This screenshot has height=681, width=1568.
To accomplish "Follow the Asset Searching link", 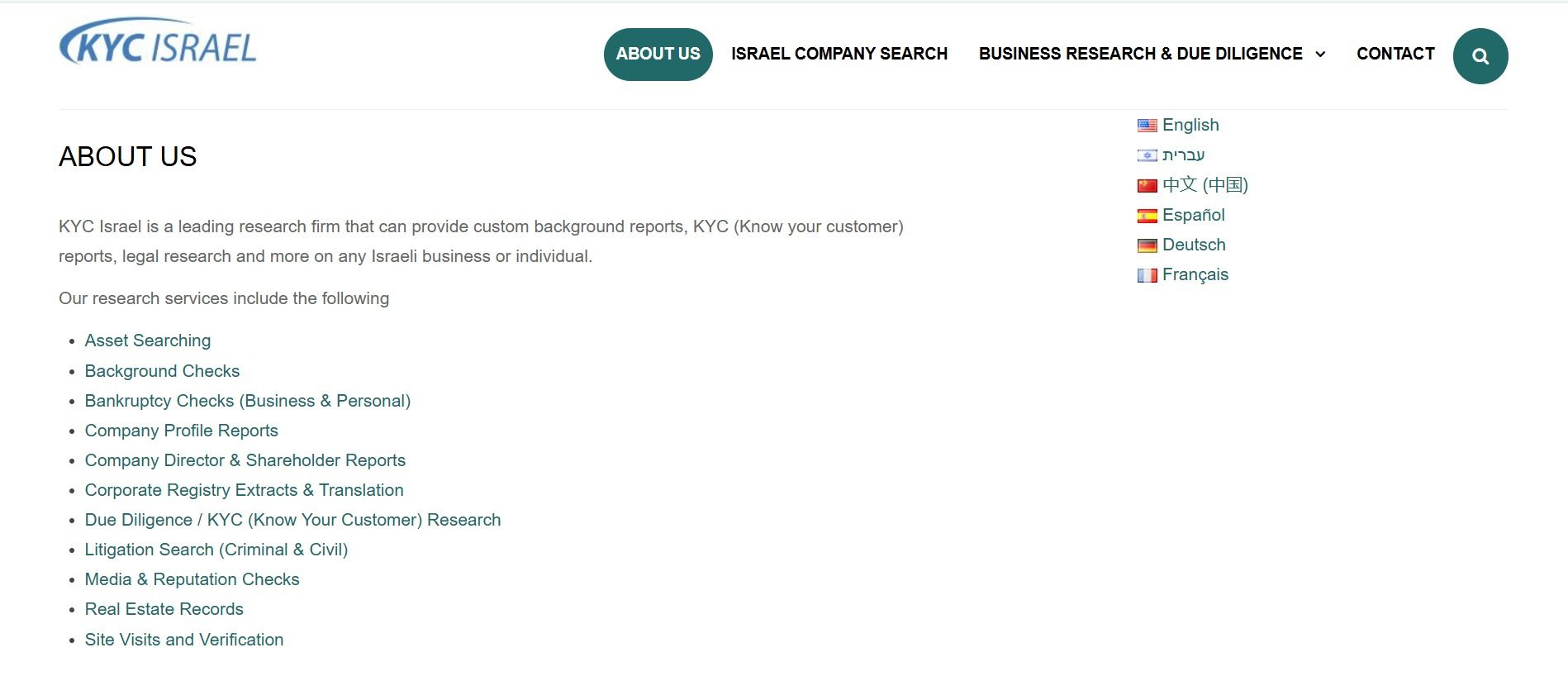I will [148, 340].
